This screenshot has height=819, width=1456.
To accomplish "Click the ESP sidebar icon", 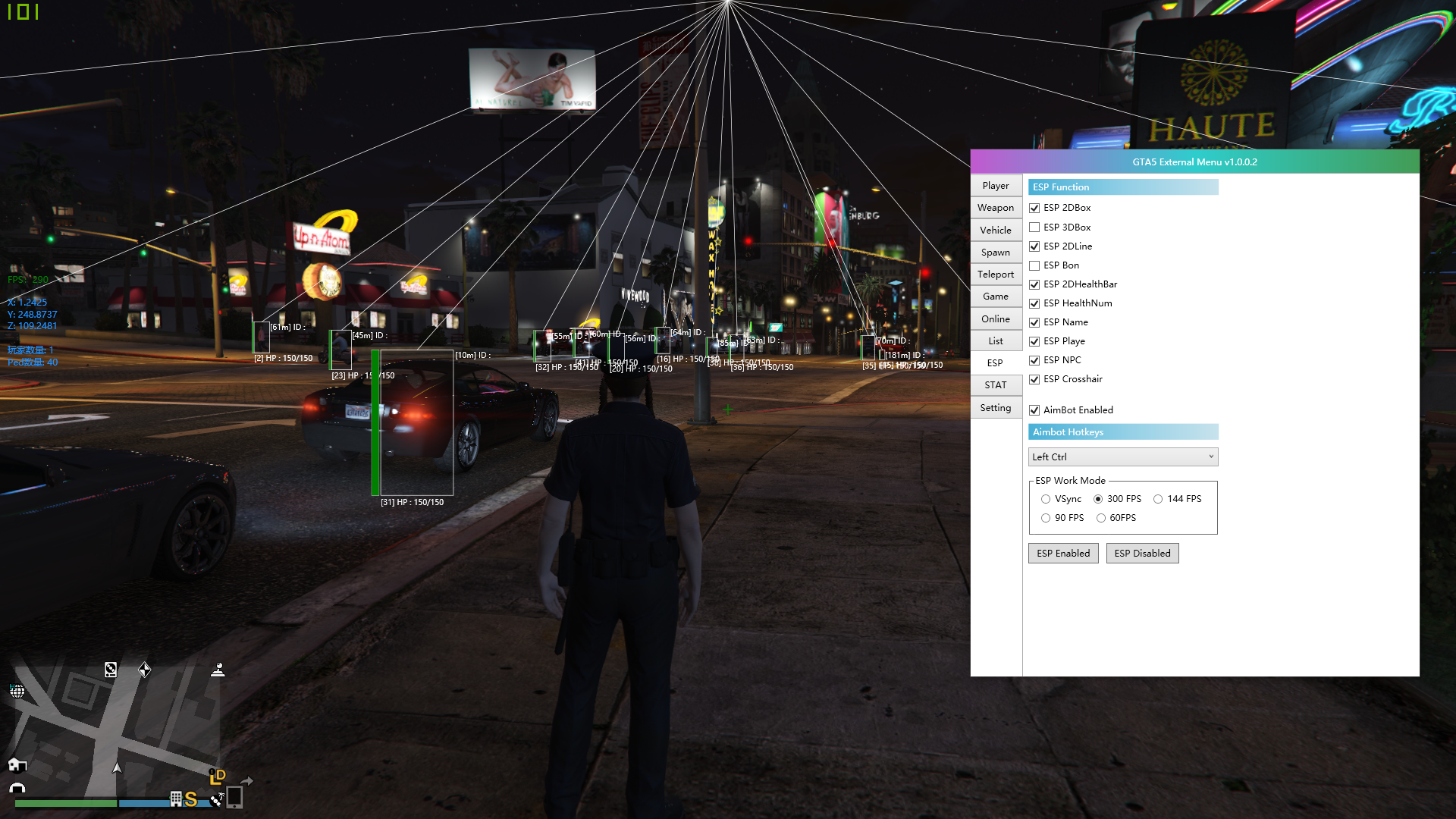I will [x=996, y=363].
